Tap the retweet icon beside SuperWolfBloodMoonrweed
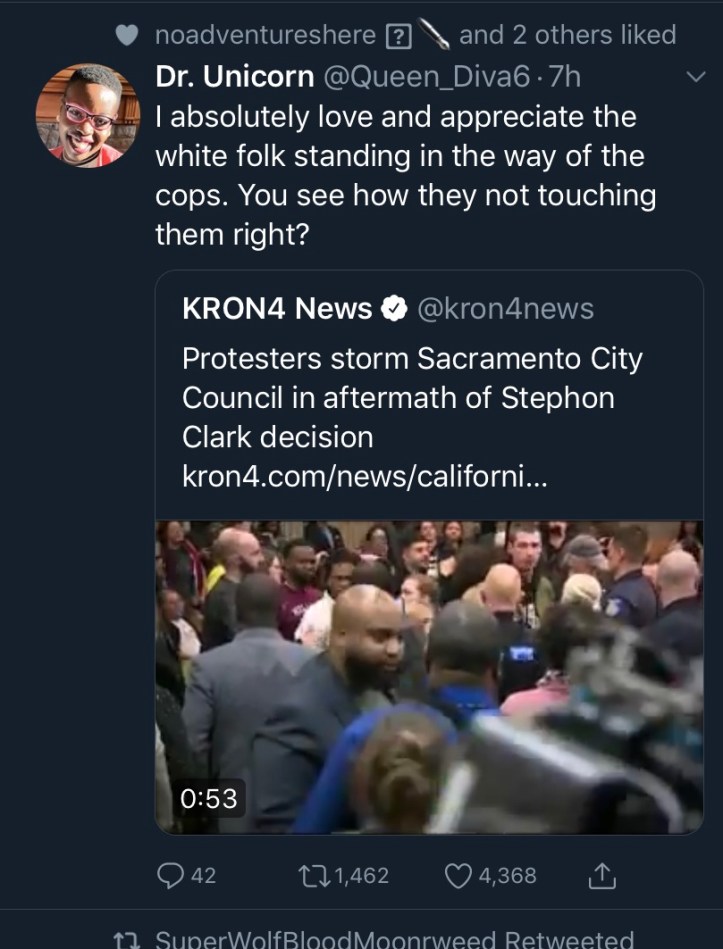This screenshot has width=723, height=949. (x=126, y=939)
